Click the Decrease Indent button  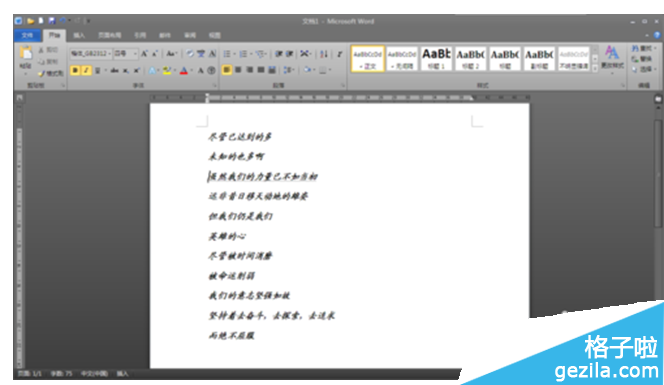coord(279,54)
